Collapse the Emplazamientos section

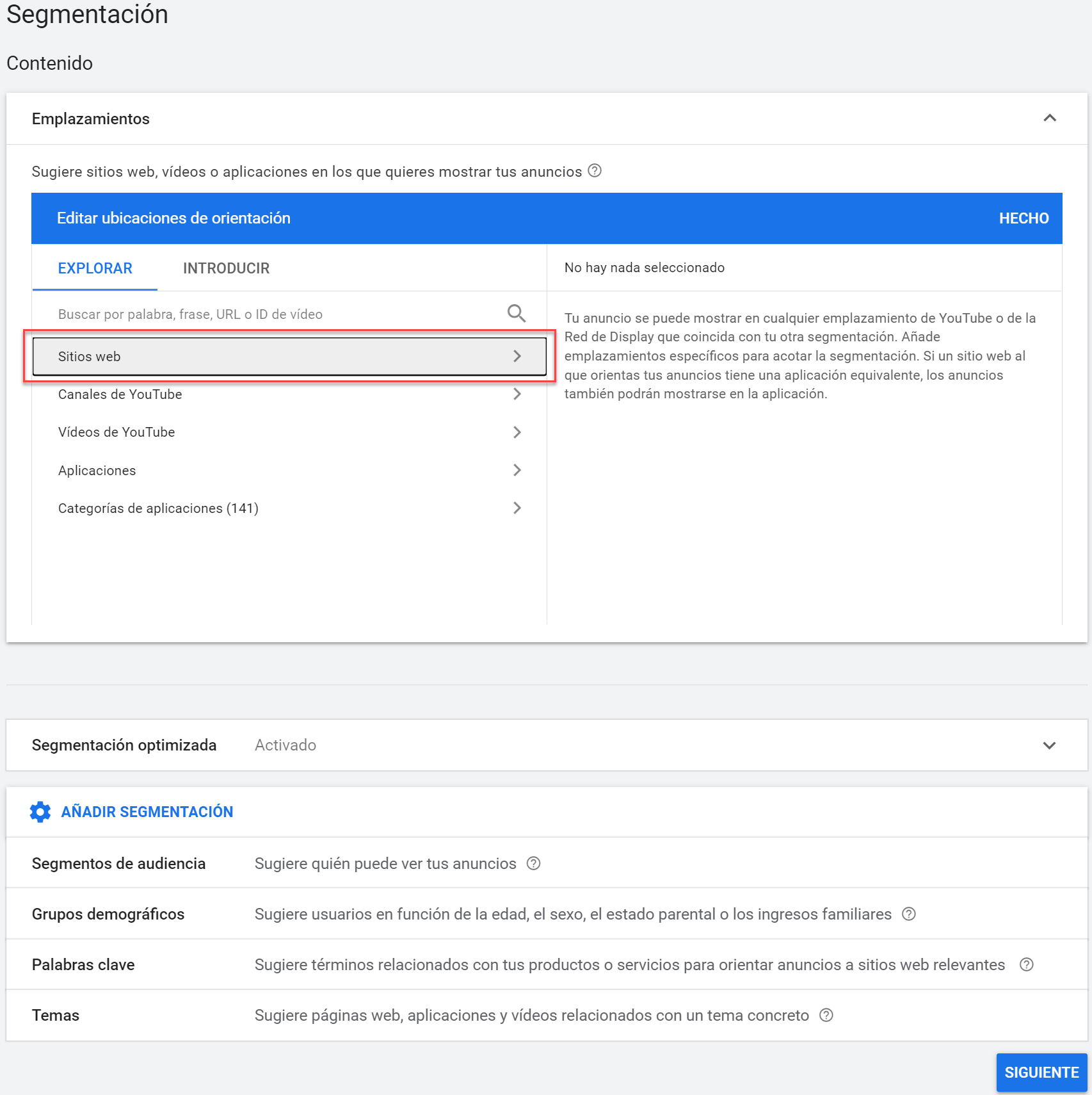[x=1049, y=118]
